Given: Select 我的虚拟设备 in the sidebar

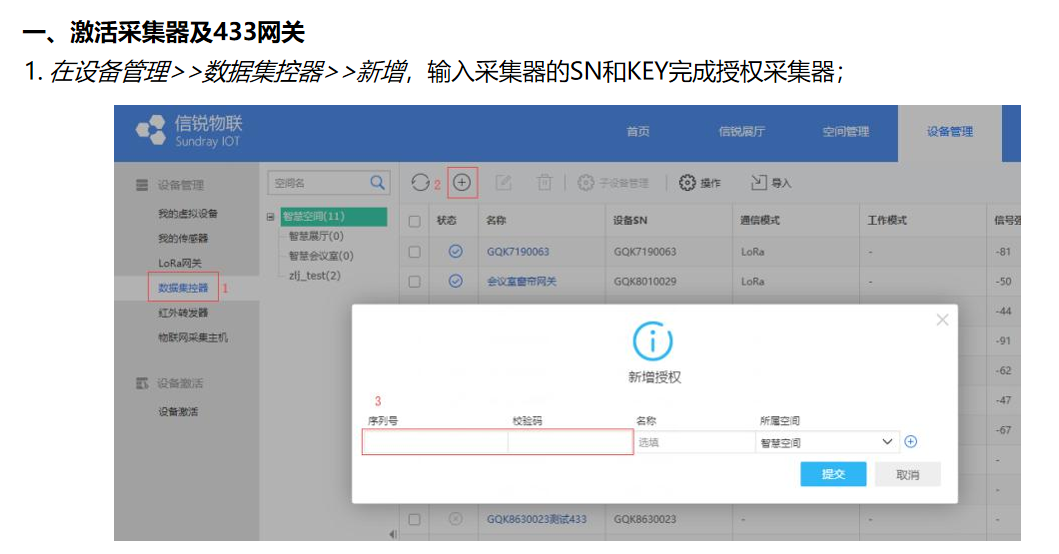Looking at the screenshot, I should pos(188,213).
